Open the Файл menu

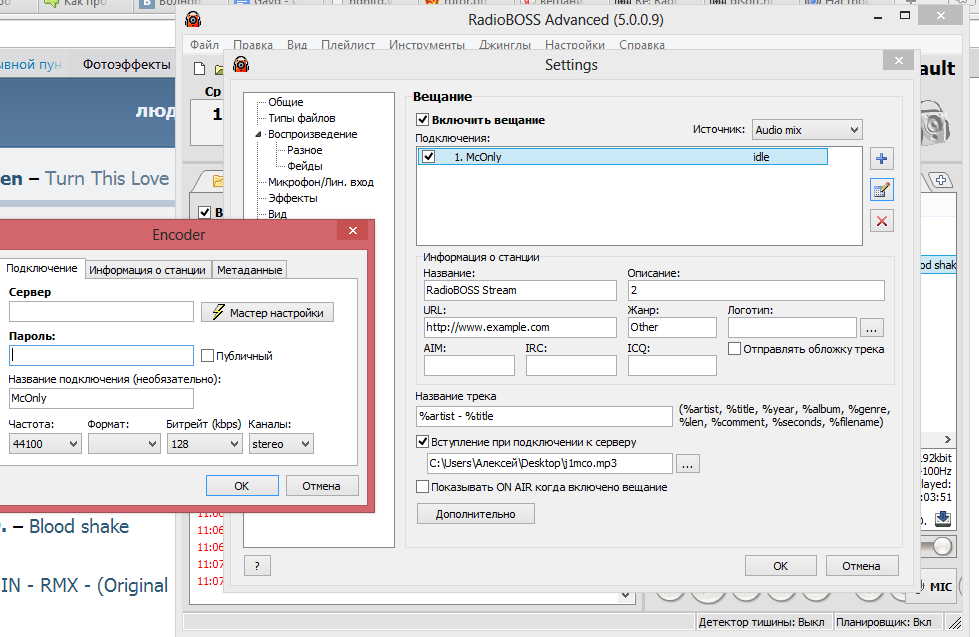[x=204, y=45]
